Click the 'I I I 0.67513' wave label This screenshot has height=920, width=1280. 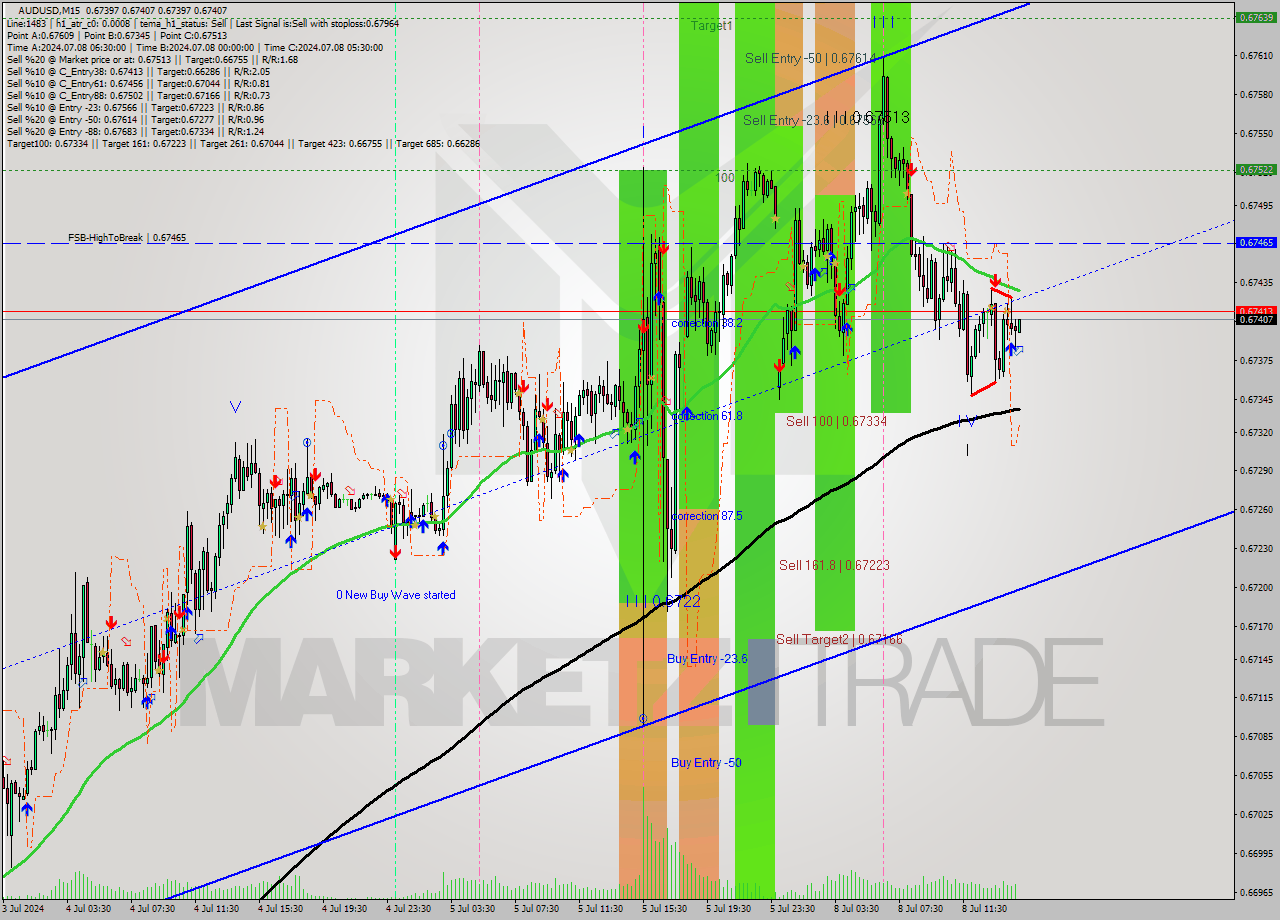[x=867, y=117]
